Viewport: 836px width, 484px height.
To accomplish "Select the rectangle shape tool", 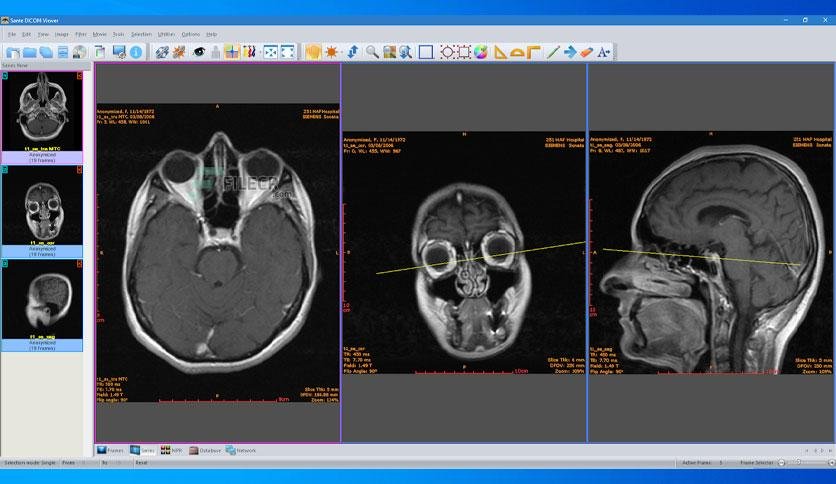I will point(426,52).
